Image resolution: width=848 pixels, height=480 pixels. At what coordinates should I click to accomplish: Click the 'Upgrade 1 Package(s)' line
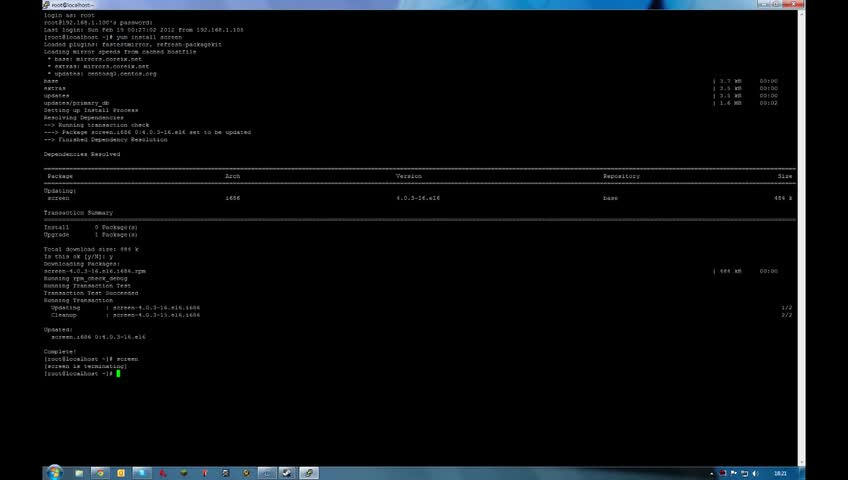click(91, 235)
